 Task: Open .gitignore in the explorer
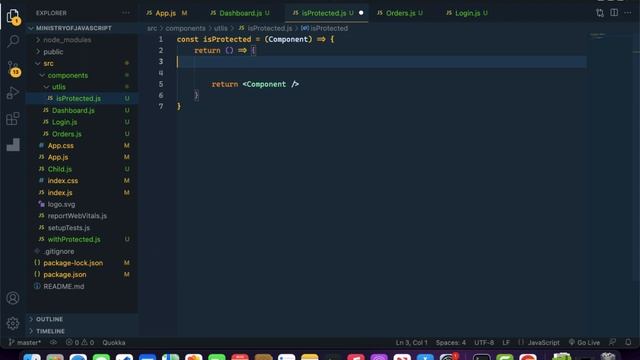coord(59,251)
